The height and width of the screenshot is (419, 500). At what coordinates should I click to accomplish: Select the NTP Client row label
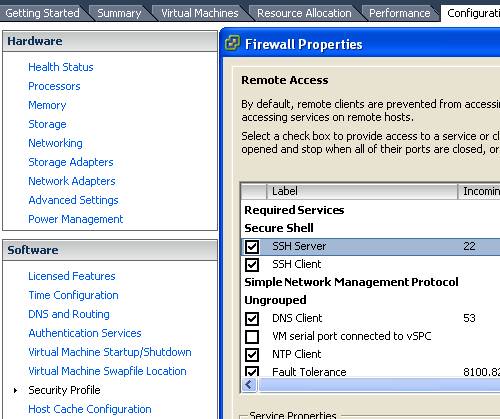tap(297, 354)
